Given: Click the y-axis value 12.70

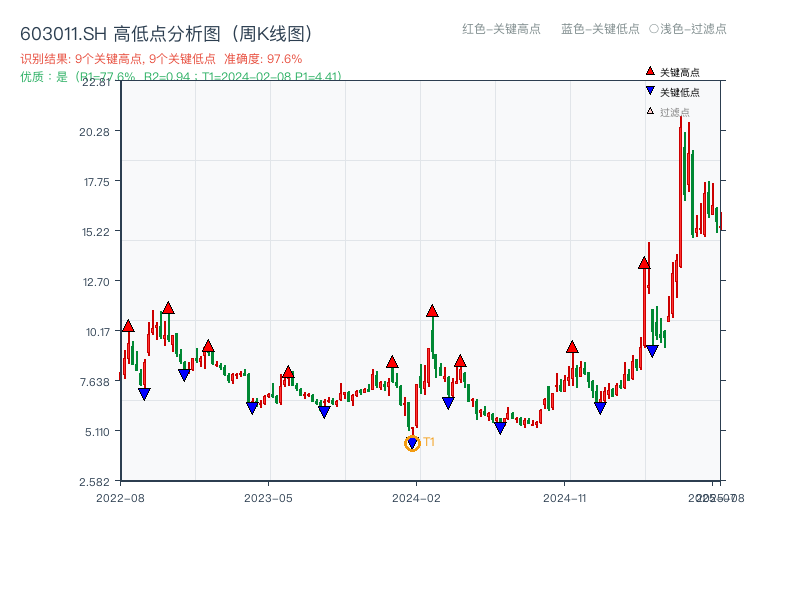Looking at the screenshot, I should click(x=96, y=282).
